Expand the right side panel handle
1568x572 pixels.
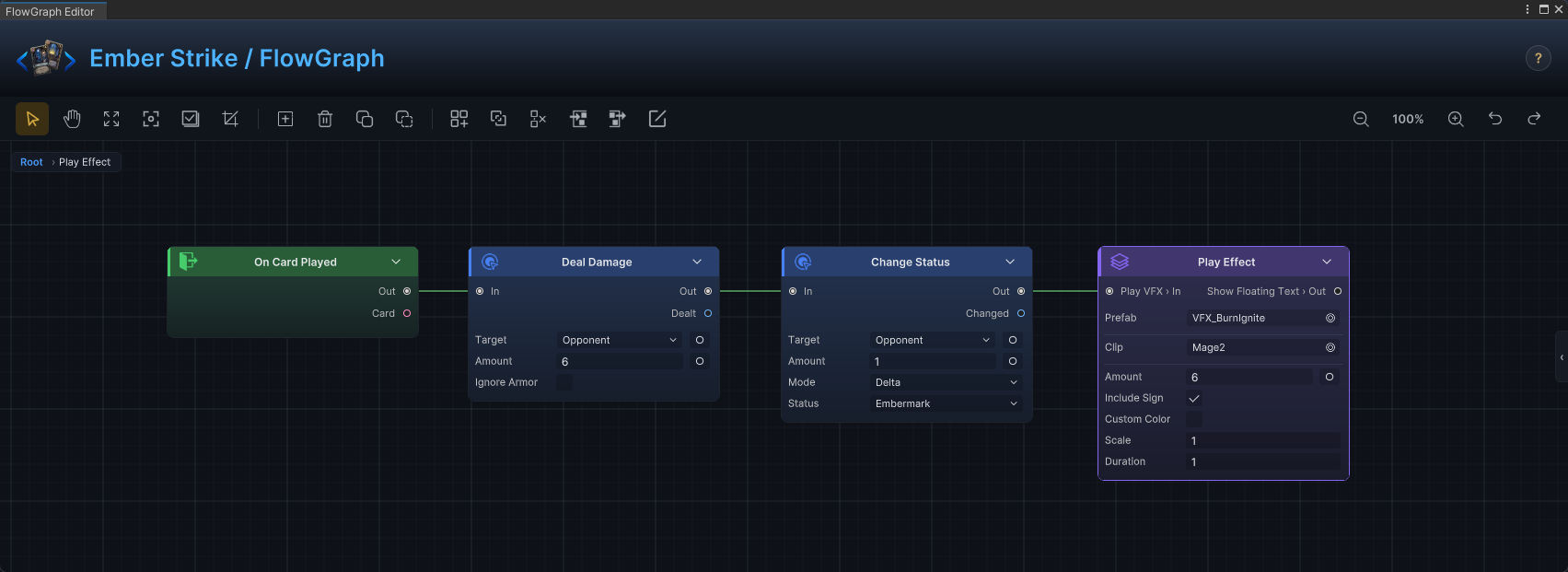pos(1562,357)
